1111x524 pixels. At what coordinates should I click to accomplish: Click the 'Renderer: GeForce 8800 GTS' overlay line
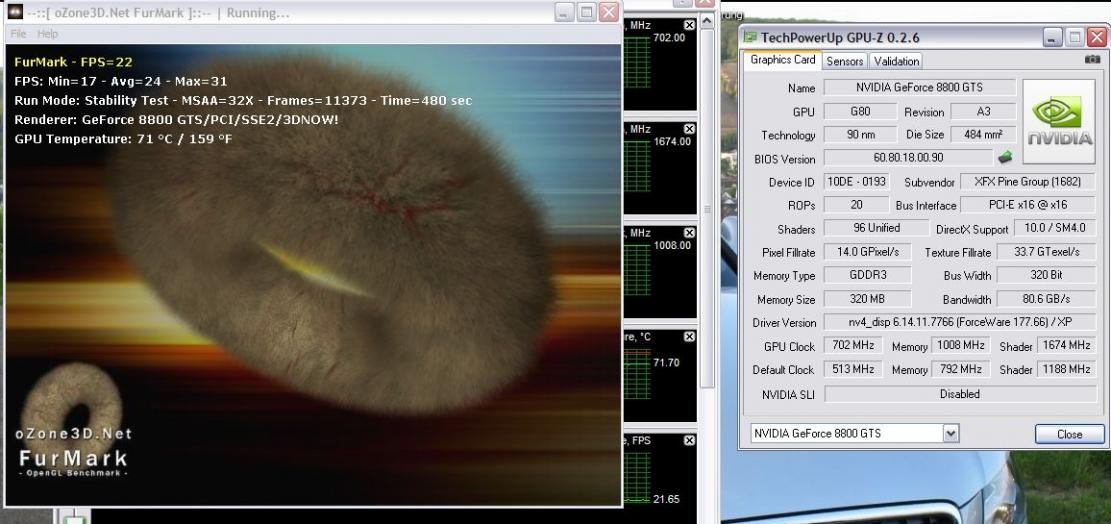(x=176, y=120)
